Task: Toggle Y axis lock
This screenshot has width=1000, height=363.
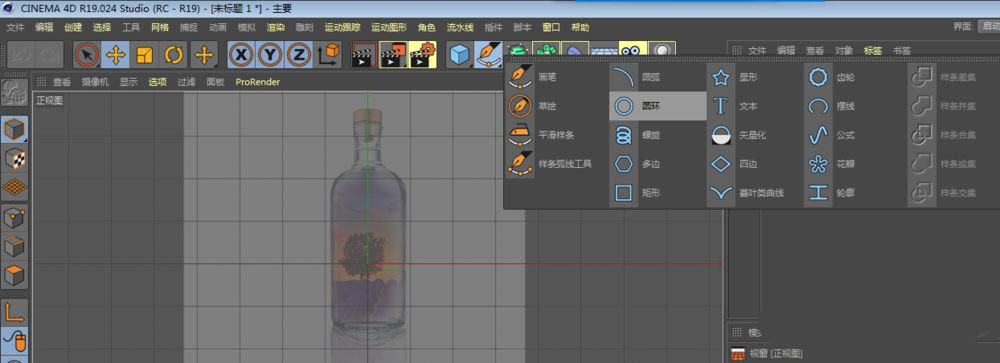Action: (270, 55)
